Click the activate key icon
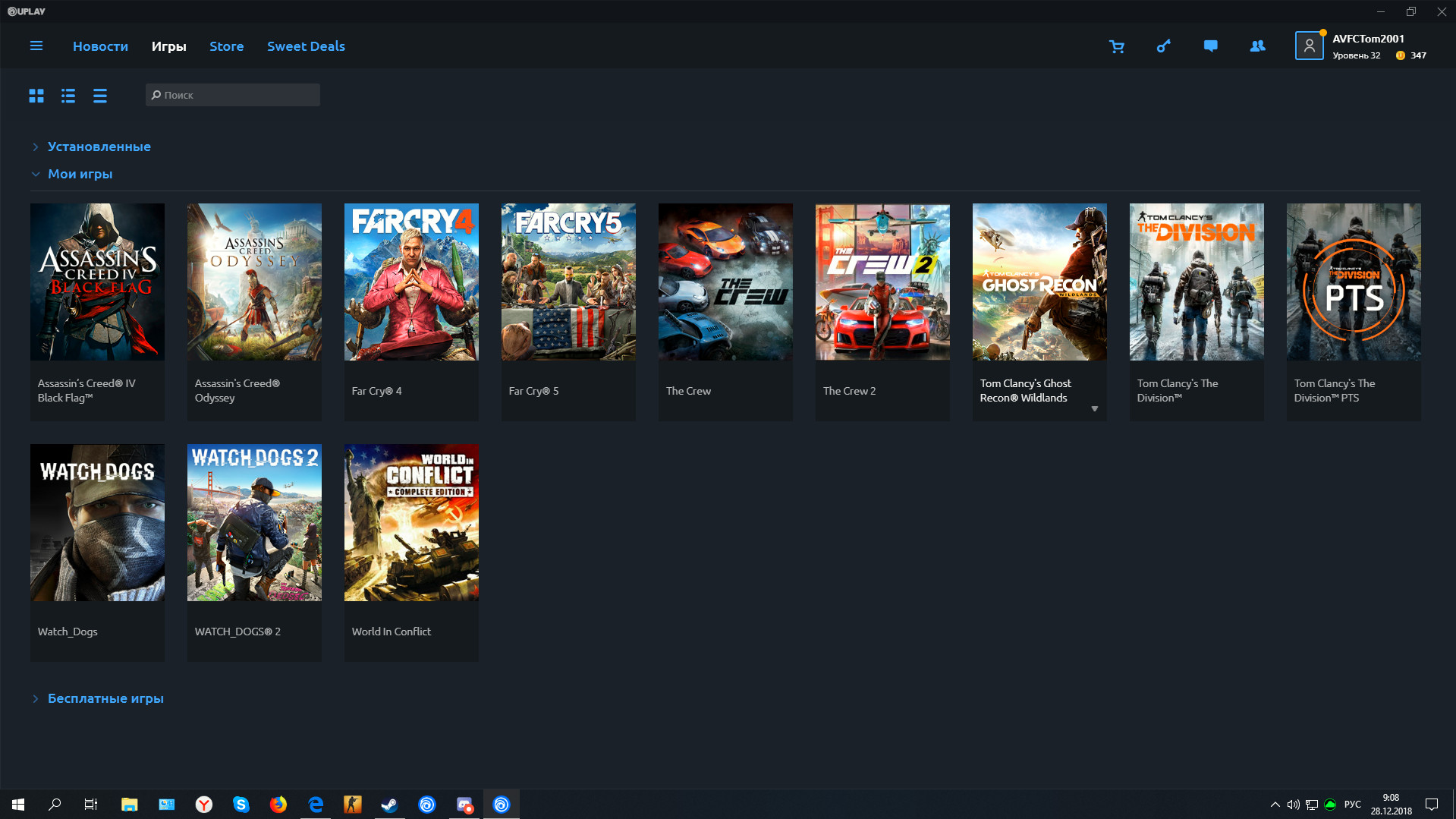Image resolution: width=1456 pixels, height=819 pixels. pos(1164,46)
